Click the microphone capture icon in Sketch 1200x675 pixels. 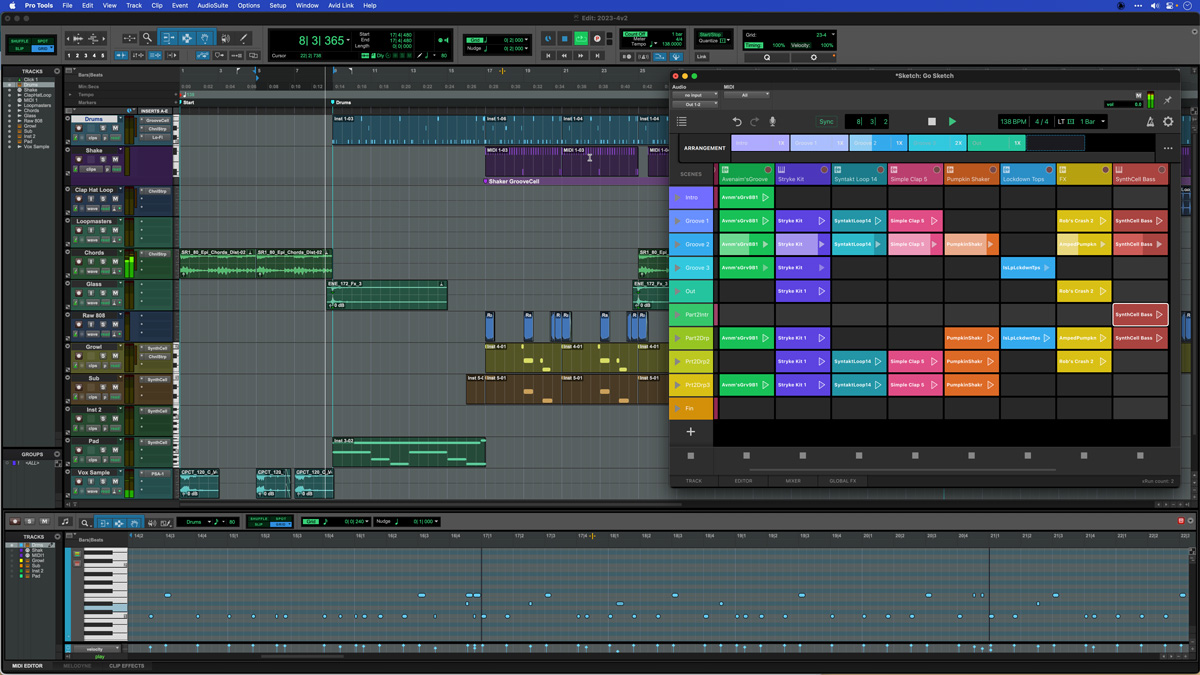(774, 121)
